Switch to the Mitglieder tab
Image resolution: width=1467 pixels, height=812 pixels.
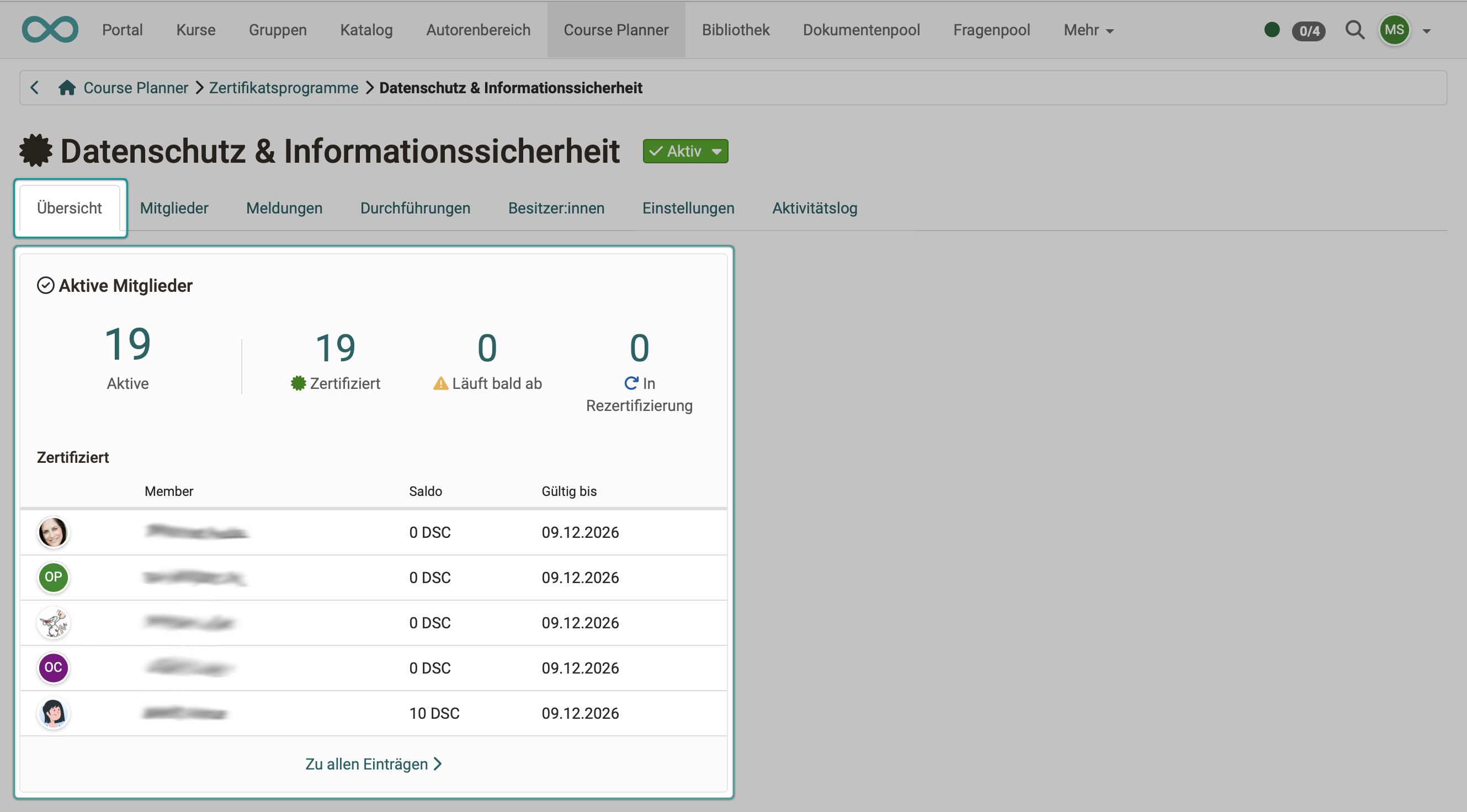(174, 209)
